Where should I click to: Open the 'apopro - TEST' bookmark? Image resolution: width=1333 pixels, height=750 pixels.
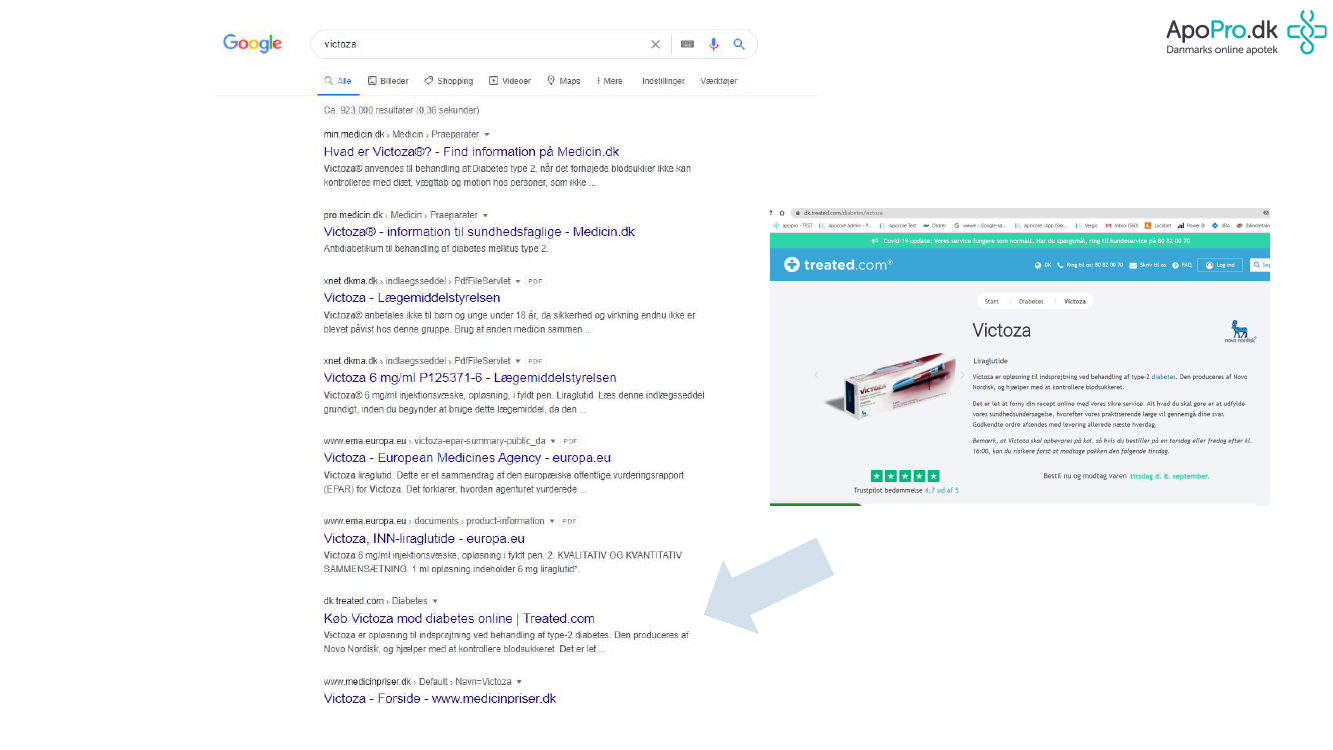click(x=793, y=226)
